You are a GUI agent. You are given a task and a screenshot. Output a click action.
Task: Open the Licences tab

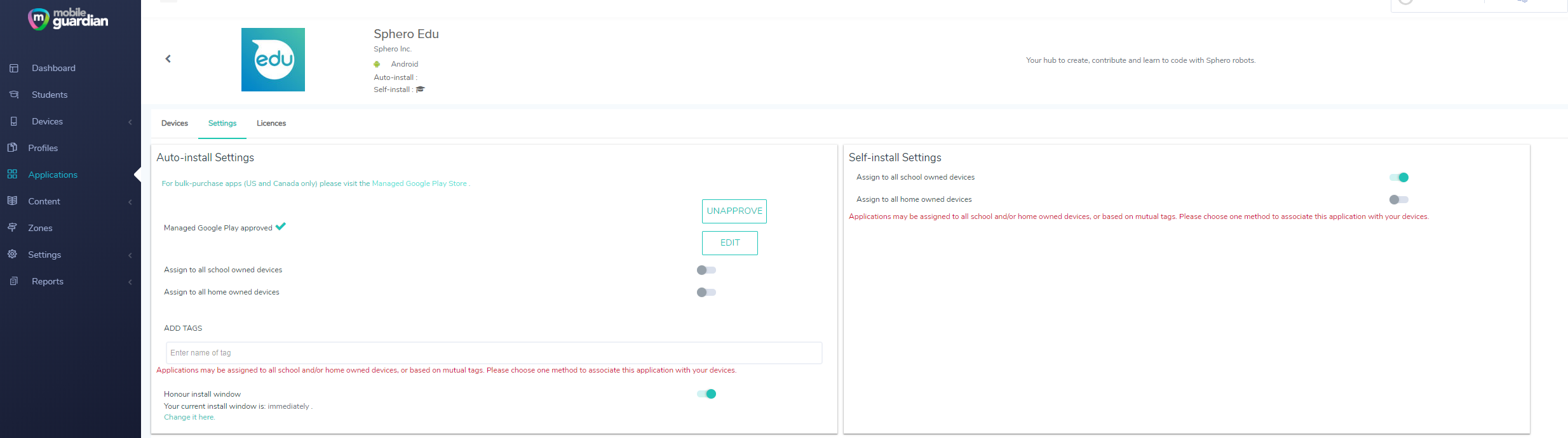271,123
